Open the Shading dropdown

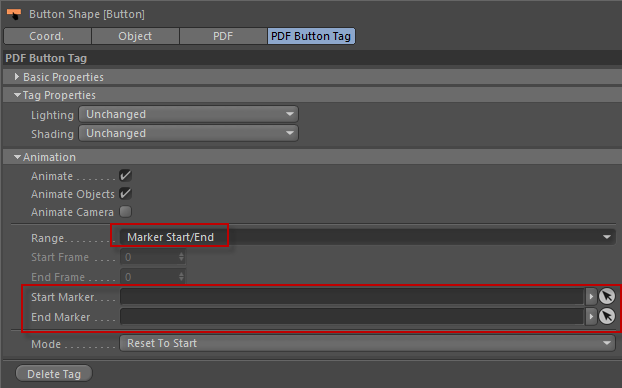coord(188,133)
